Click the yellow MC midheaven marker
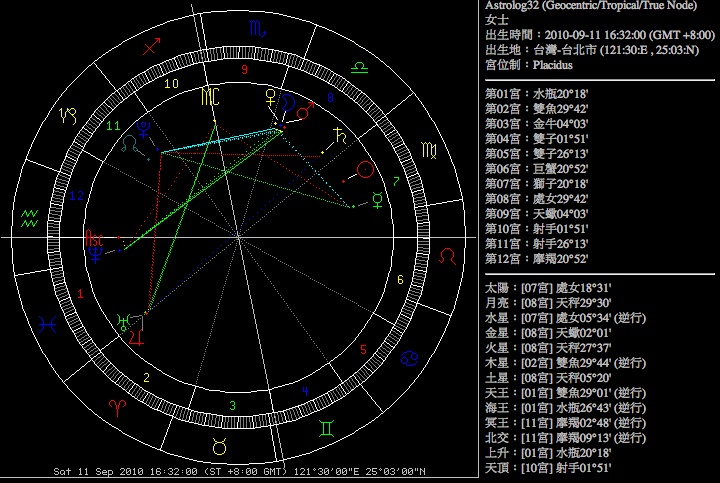Image resolution: width=720 pixels, height=483 pixels. pos(210,97)
